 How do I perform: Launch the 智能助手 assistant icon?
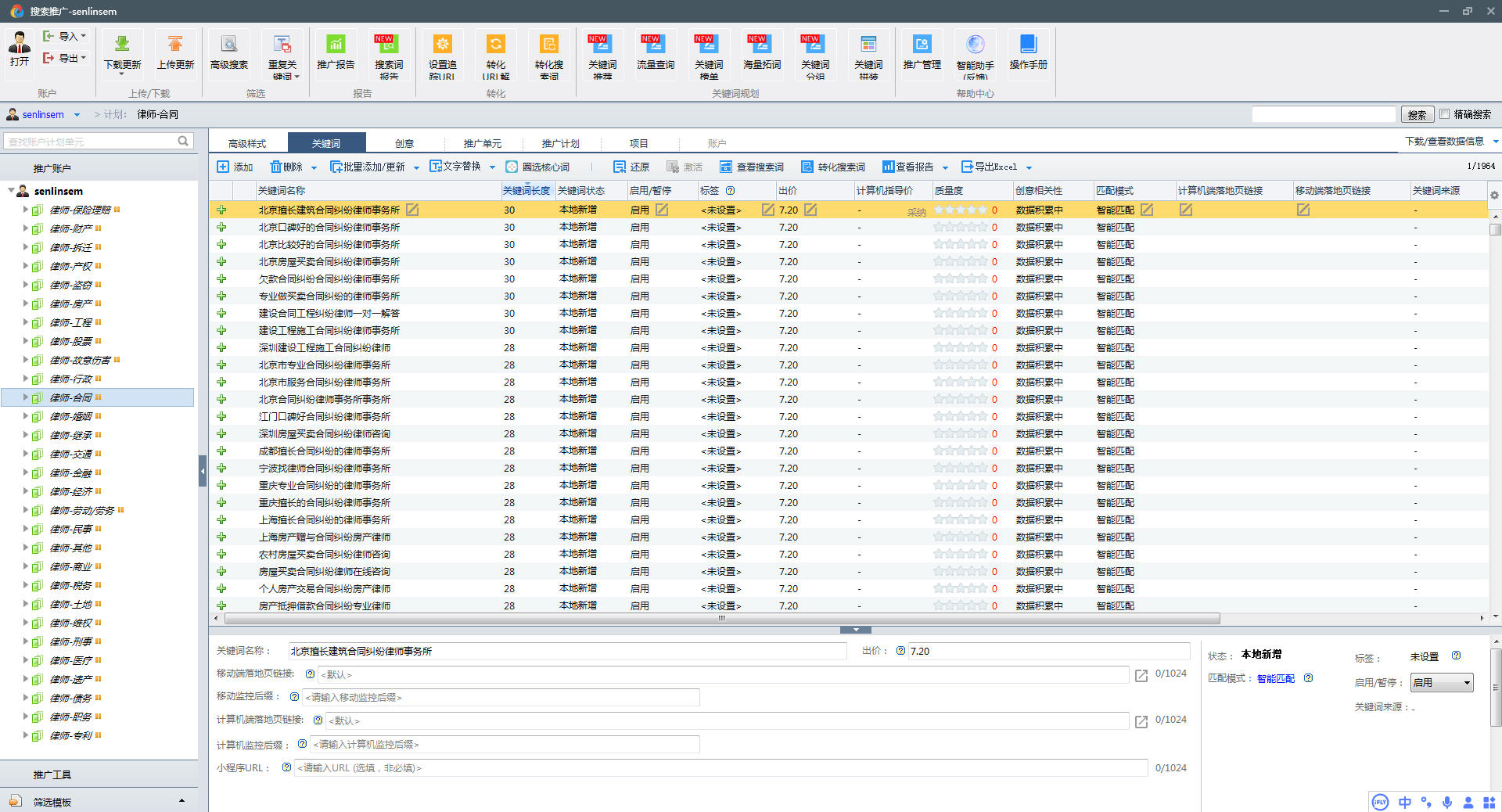(975, 45)
